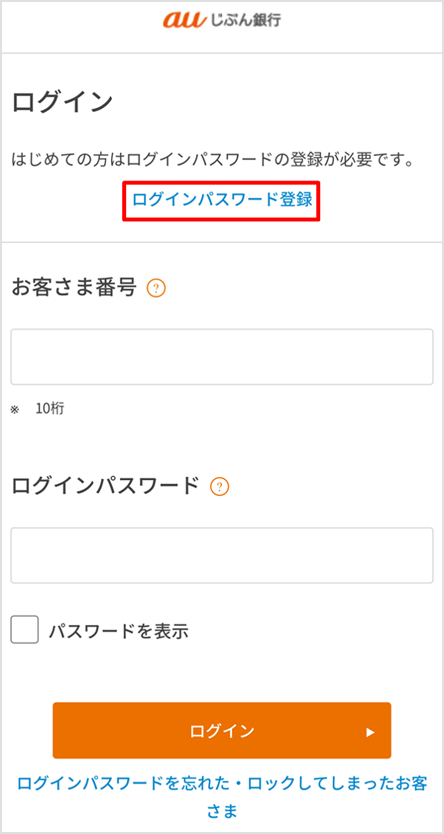
Task: Focus the ログインパスワード input field
Action: tap(222, 555)
